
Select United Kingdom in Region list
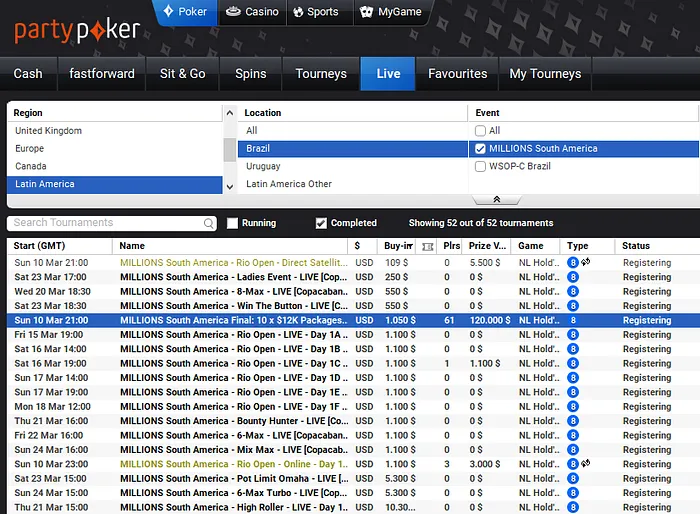pyautogui.click(x=115, y=131)
